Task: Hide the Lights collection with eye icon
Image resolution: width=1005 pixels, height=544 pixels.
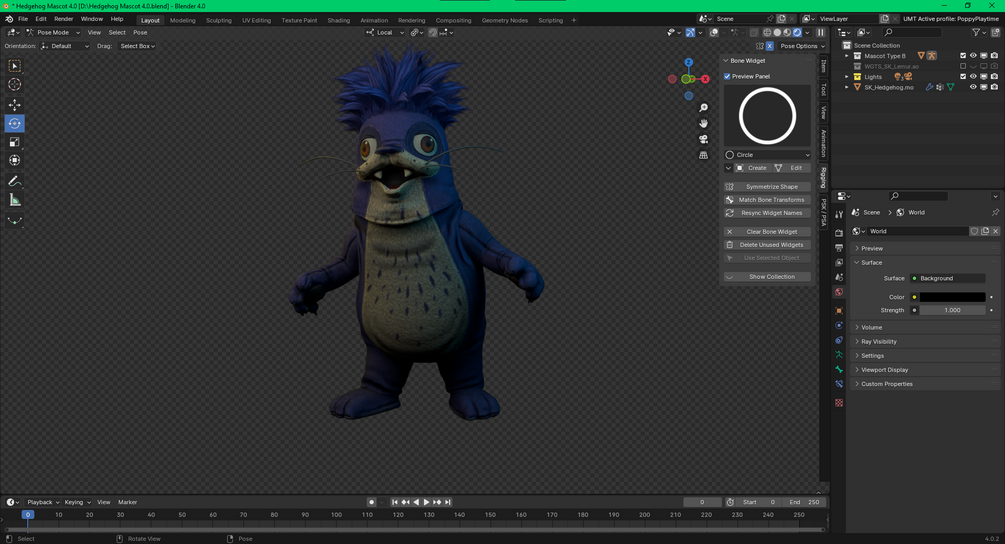Action: [973, 76]
